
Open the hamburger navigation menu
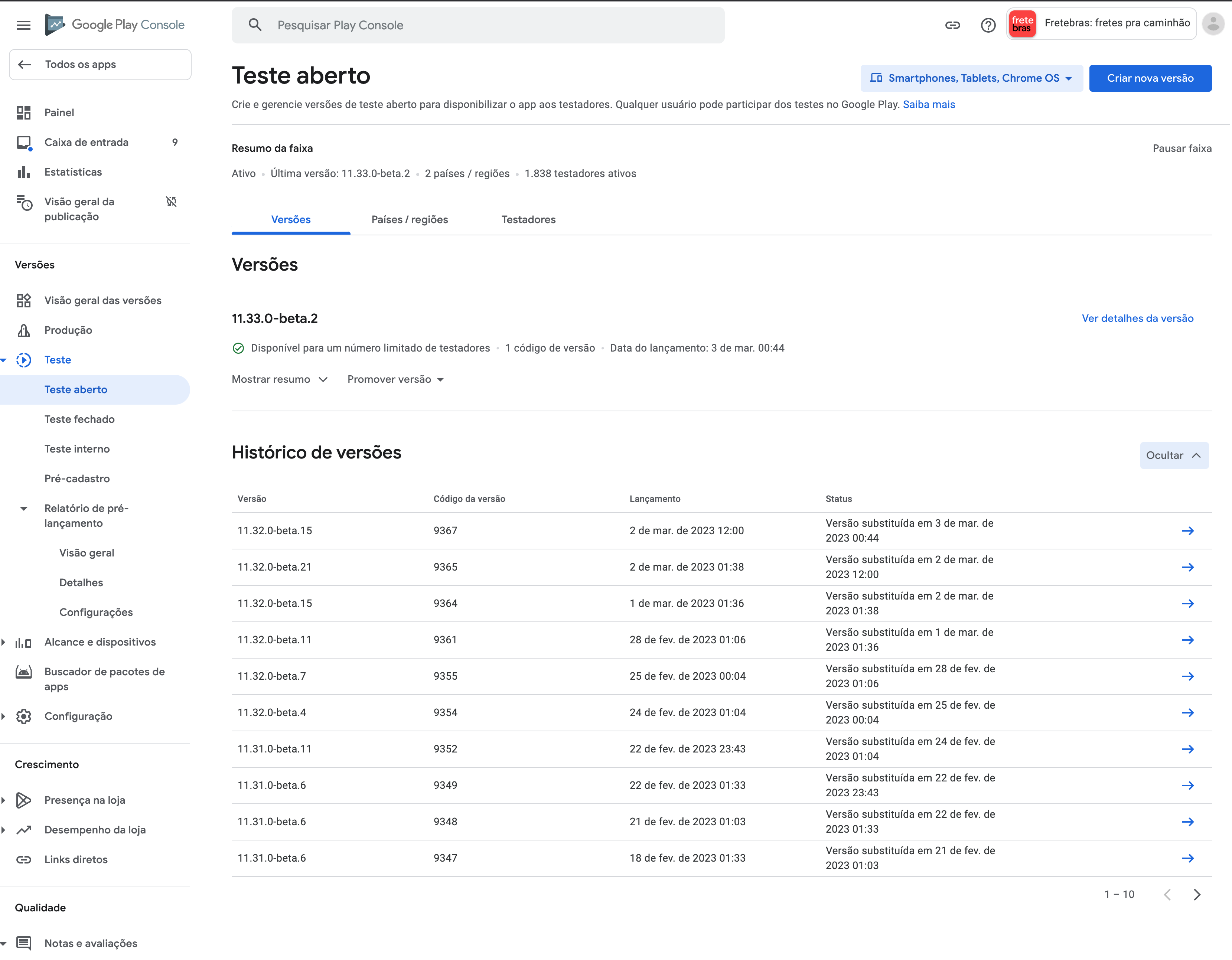coord(24,25)
